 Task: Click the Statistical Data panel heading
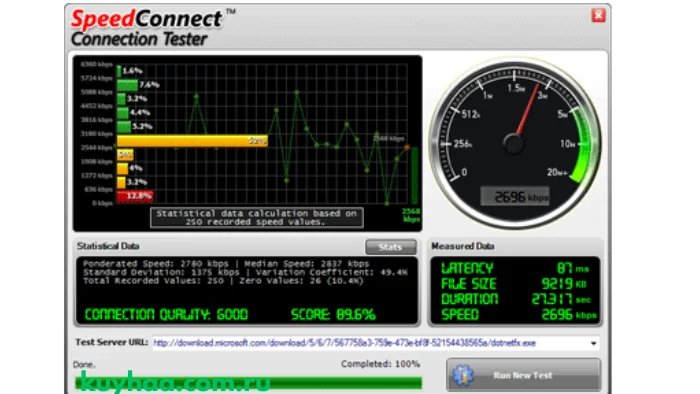108,246
